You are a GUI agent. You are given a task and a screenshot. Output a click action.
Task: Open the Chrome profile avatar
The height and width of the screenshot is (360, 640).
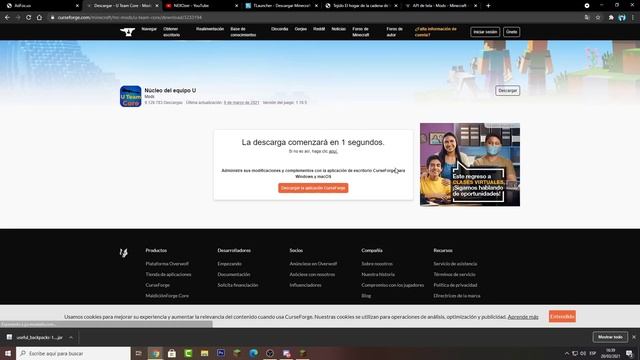pos(622,18)
